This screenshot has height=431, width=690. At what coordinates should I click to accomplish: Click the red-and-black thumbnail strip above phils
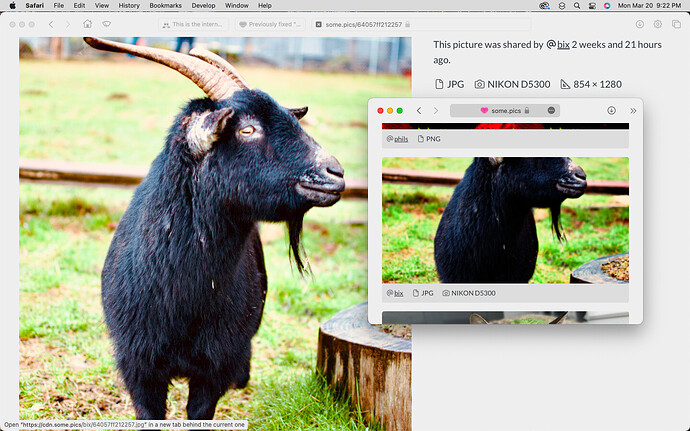[505, 126]
